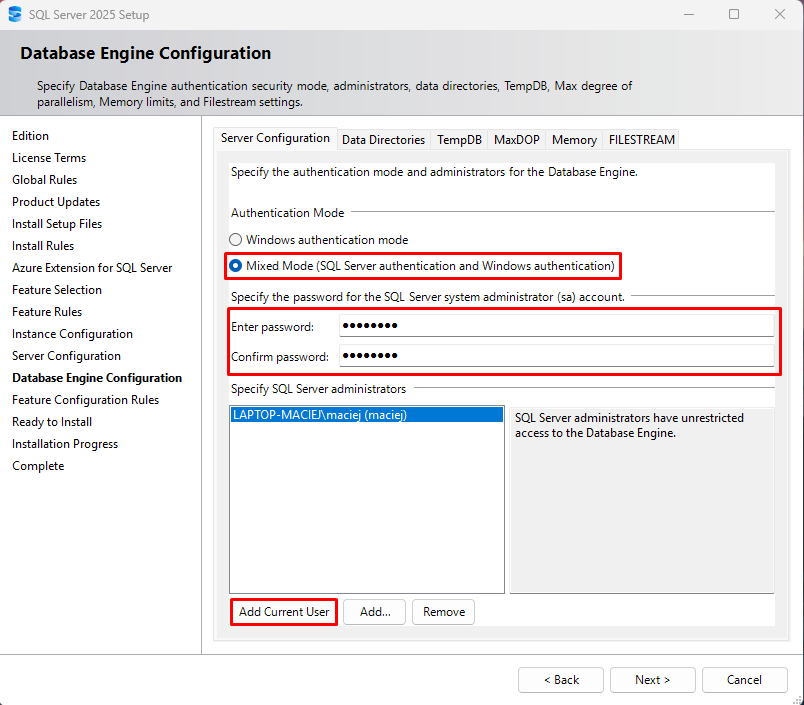Screen dimensions: 804x705
Task: Click the Edition step in sidebar
Action: (x=31, y=136)
